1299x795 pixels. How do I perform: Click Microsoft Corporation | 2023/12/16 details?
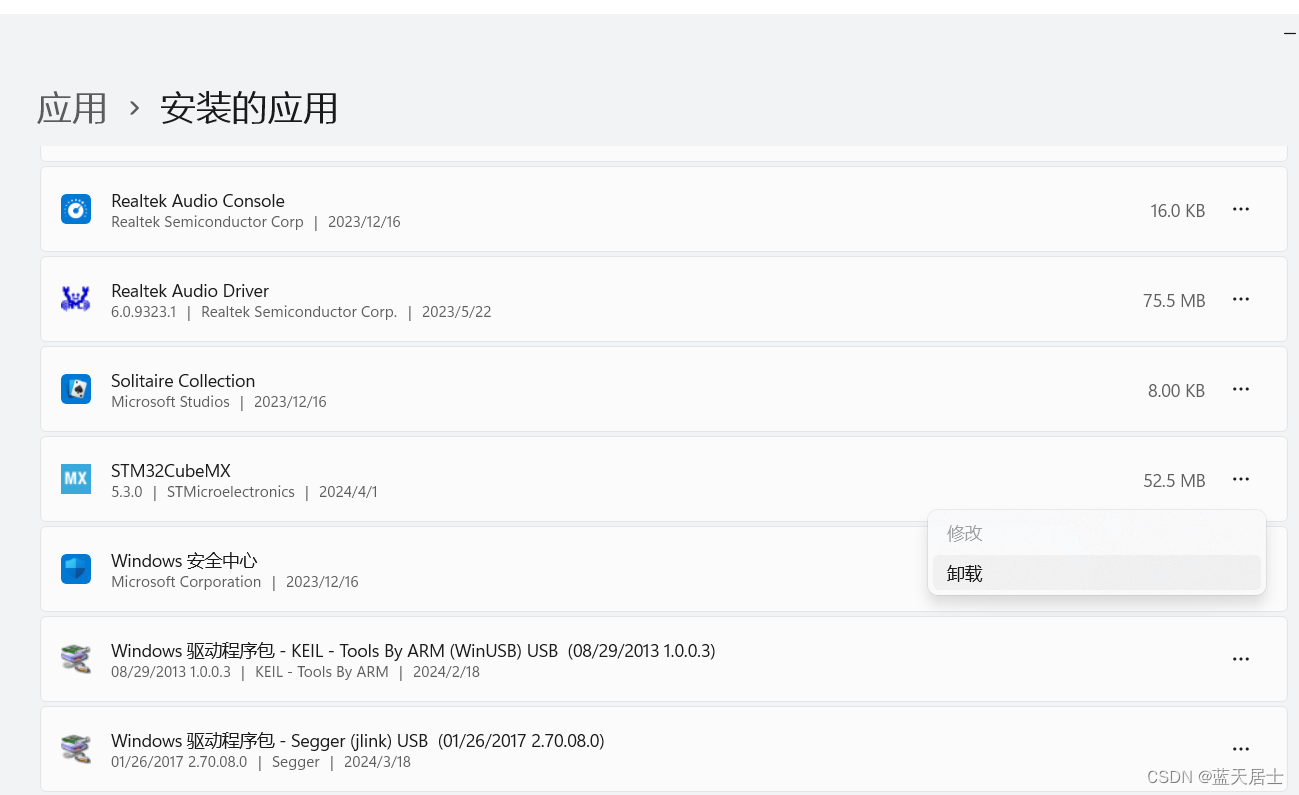(x=235, y=582)
